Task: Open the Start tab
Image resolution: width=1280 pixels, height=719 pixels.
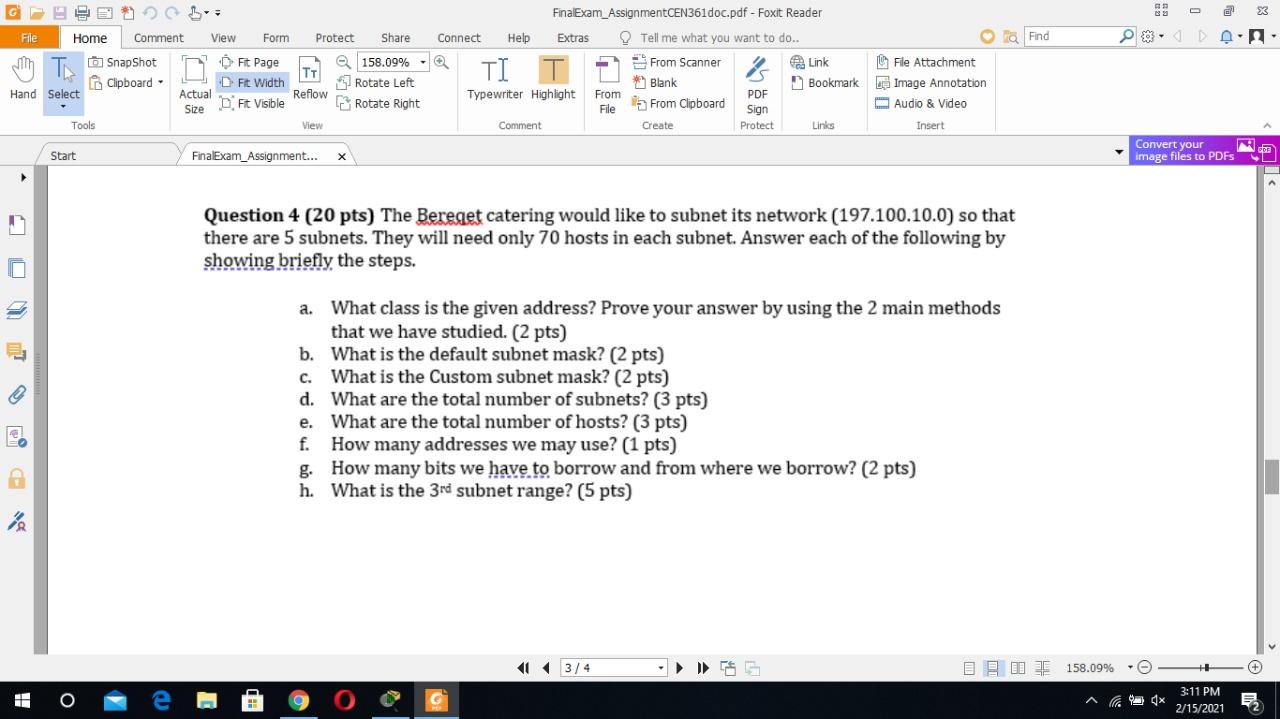Action: pyautogui.click(x=62, y=155)
